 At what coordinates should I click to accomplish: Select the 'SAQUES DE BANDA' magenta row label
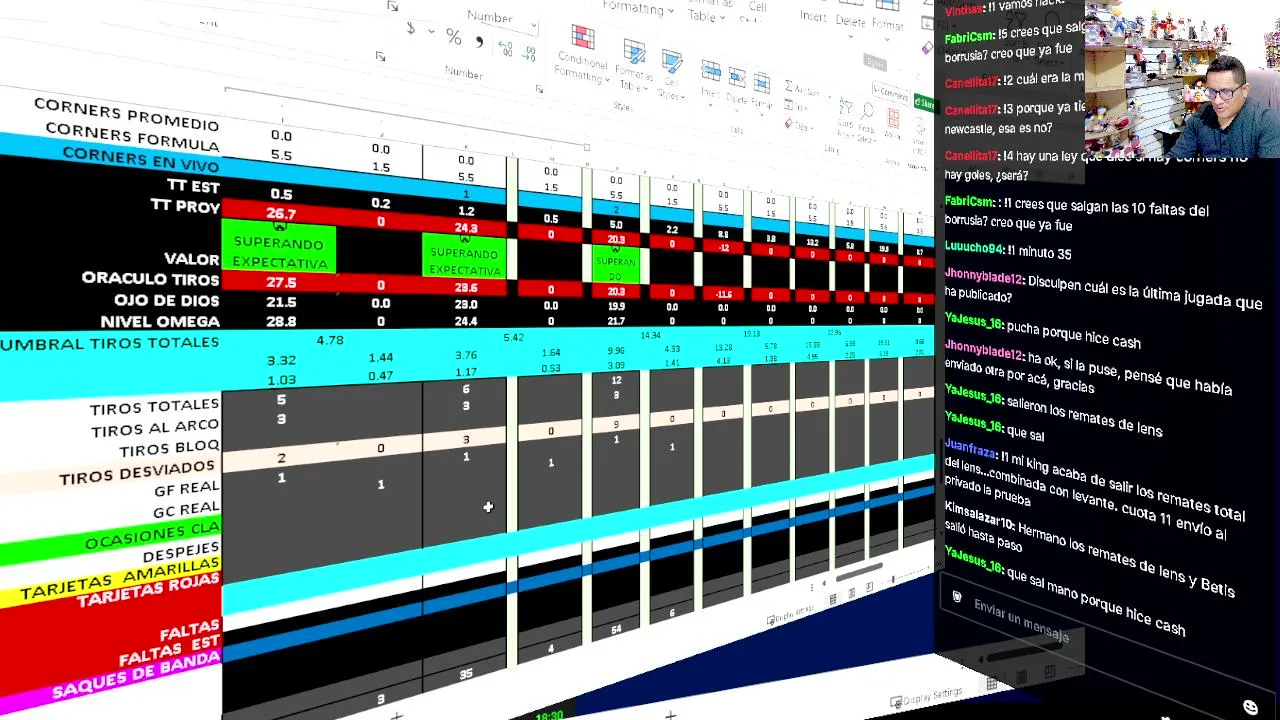136,676
